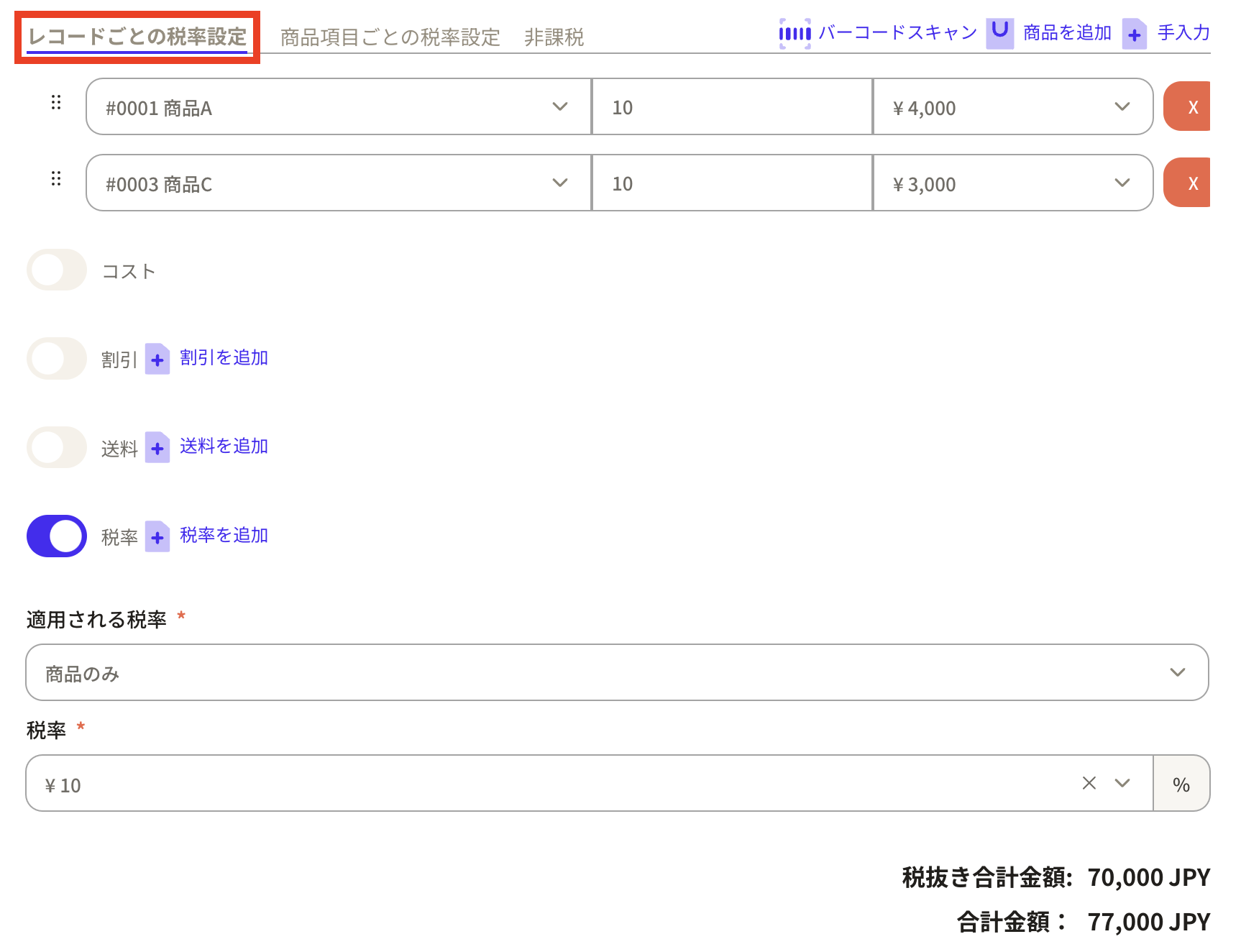Grab the drag handle for 商品A row
Screen dimensions: 1241x952
[x=56, y=103]
